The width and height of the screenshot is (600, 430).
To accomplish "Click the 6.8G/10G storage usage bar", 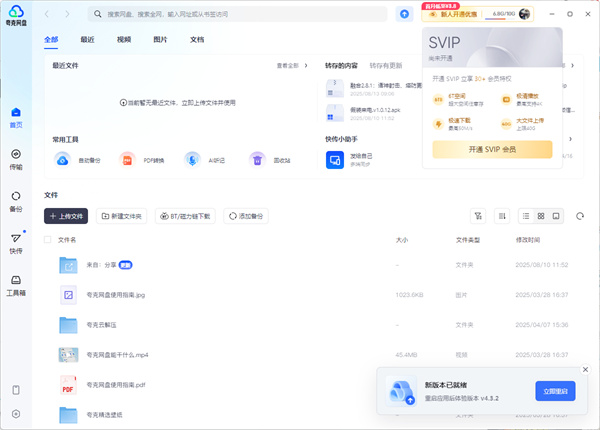I will point(501,14).
